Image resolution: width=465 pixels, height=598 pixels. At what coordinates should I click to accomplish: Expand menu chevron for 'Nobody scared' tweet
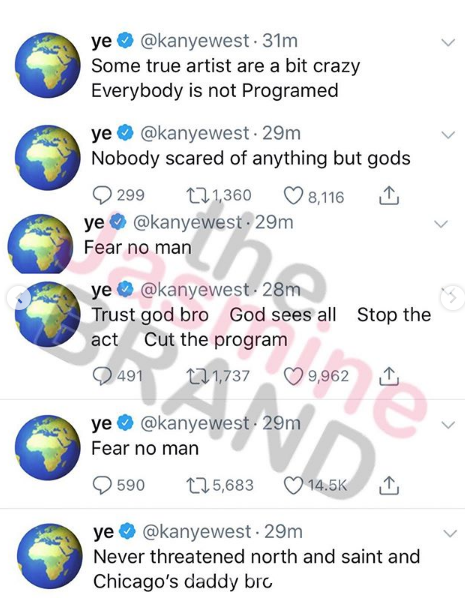click(448, 134)
